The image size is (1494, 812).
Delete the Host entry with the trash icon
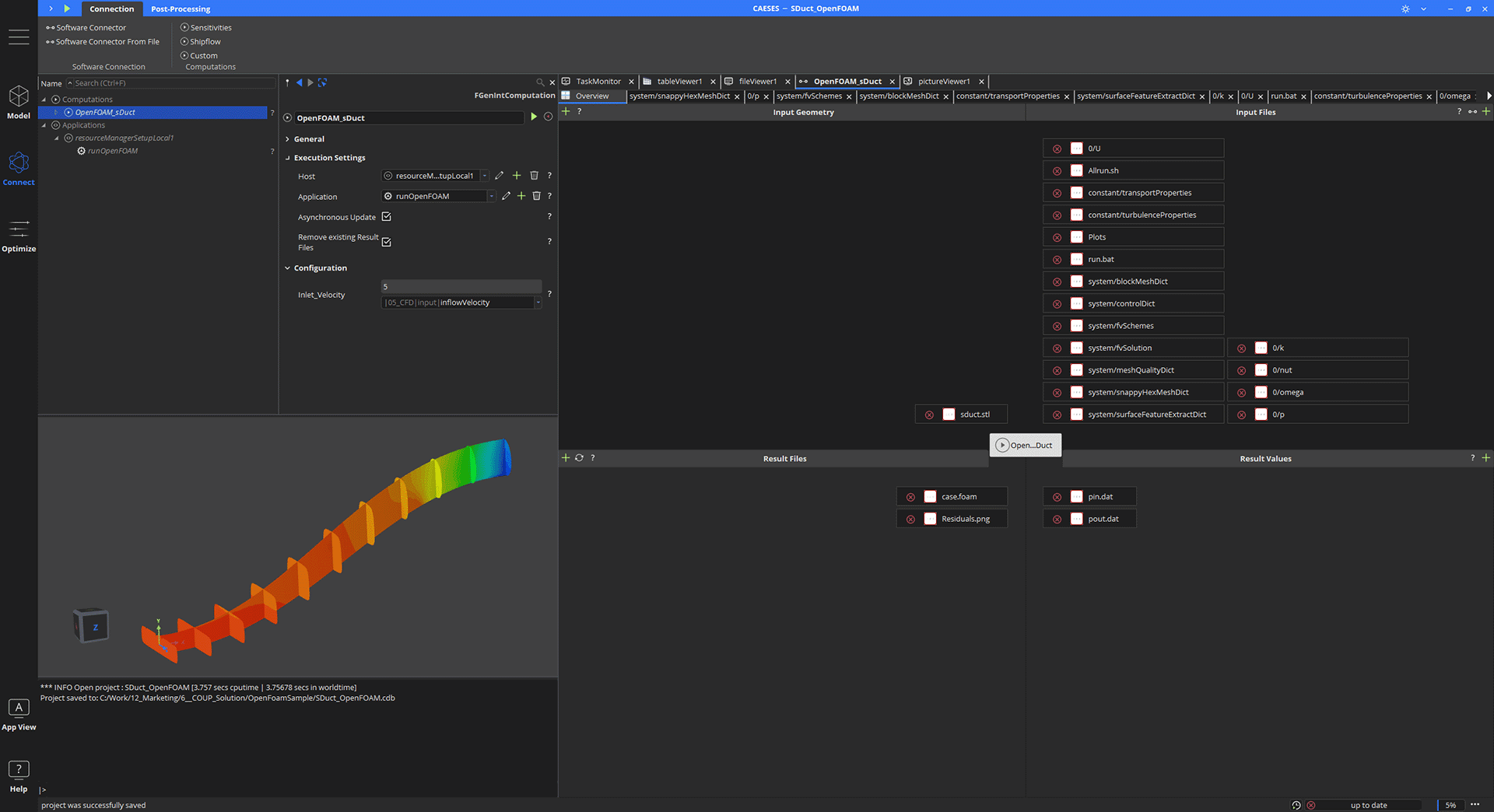[x=534, y=176]
